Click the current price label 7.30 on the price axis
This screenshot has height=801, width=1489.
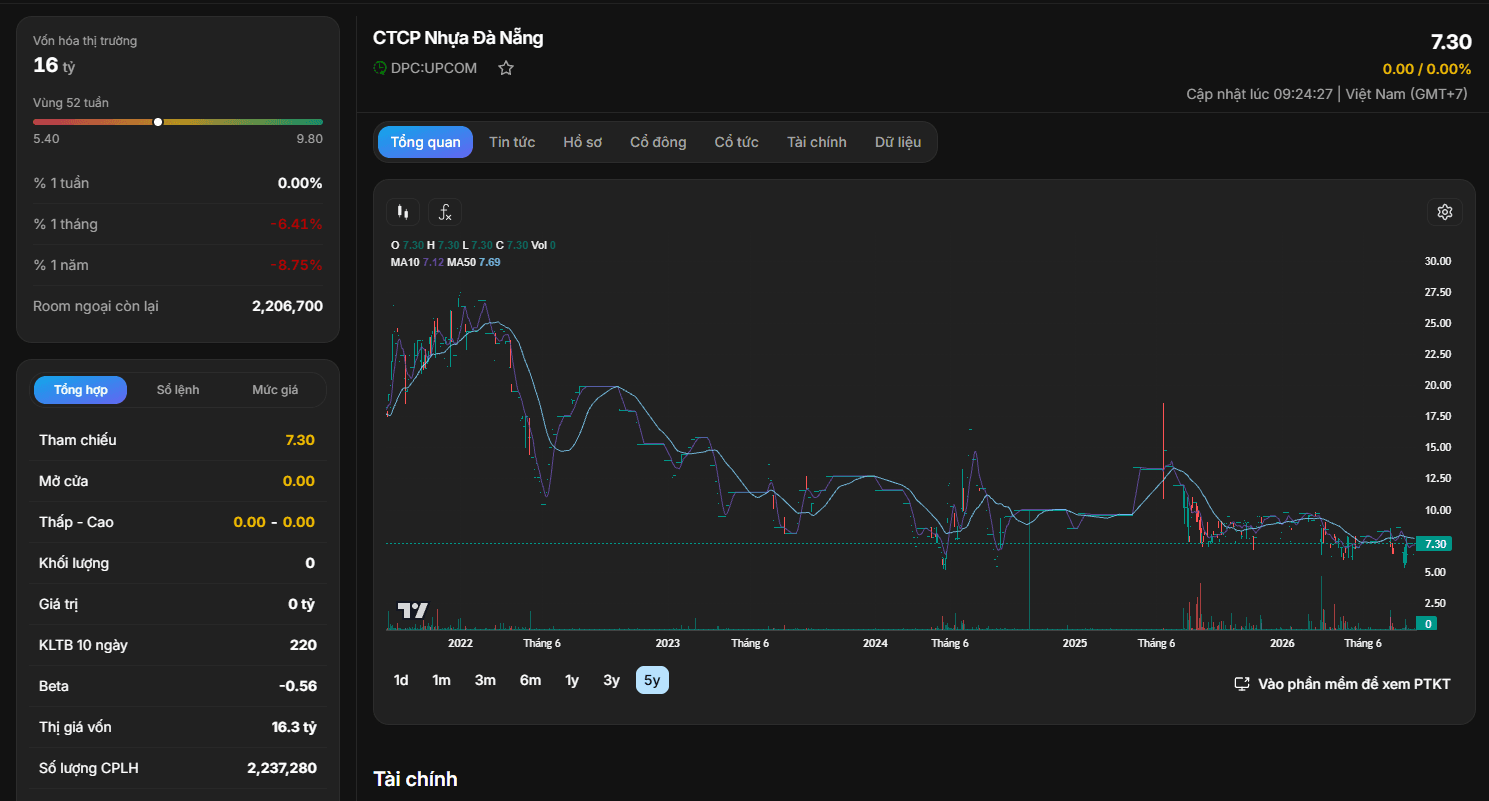[1435, 544]
